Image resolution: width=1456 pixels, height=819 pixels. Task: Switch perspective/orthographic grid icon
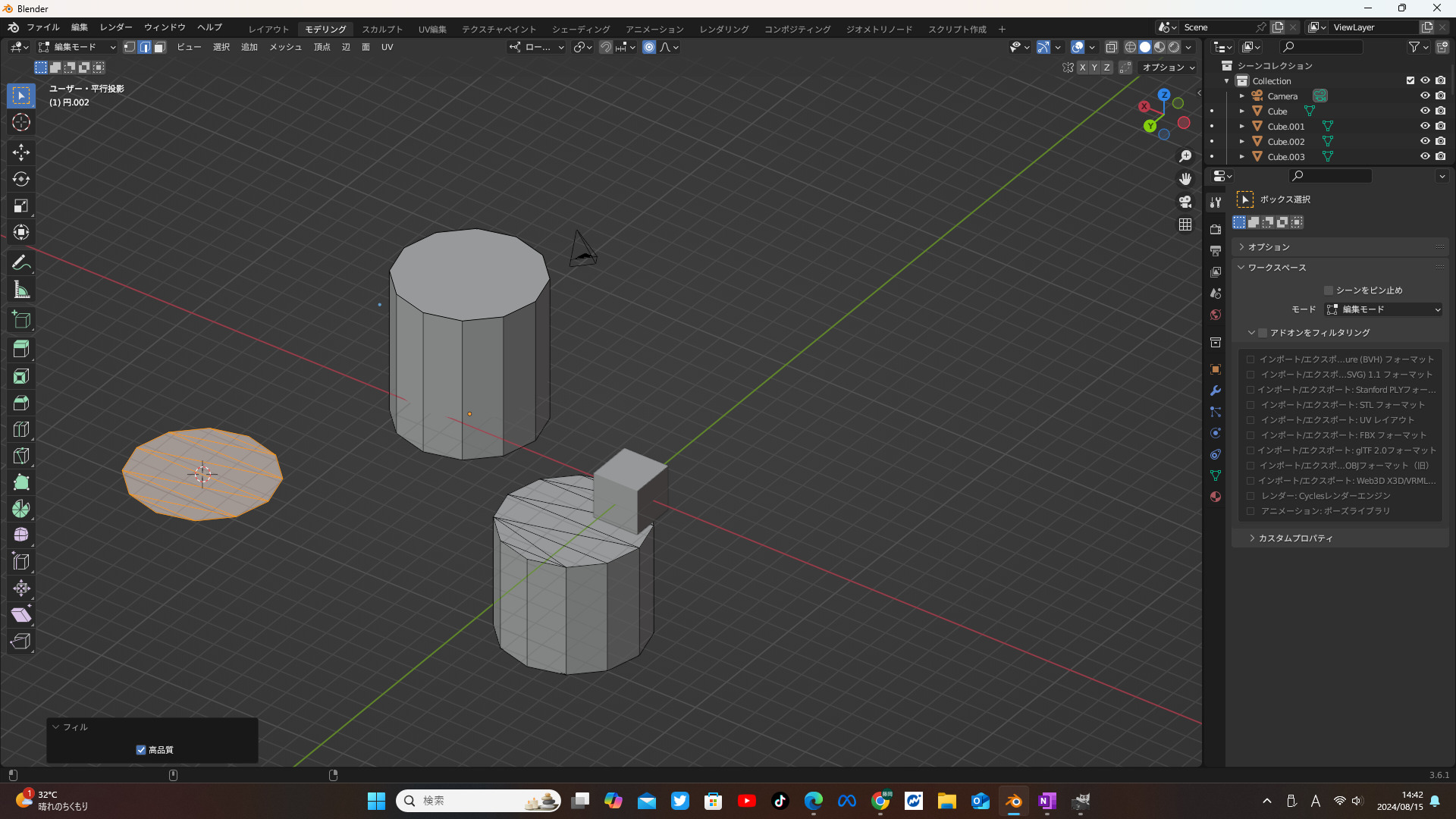1185,224
